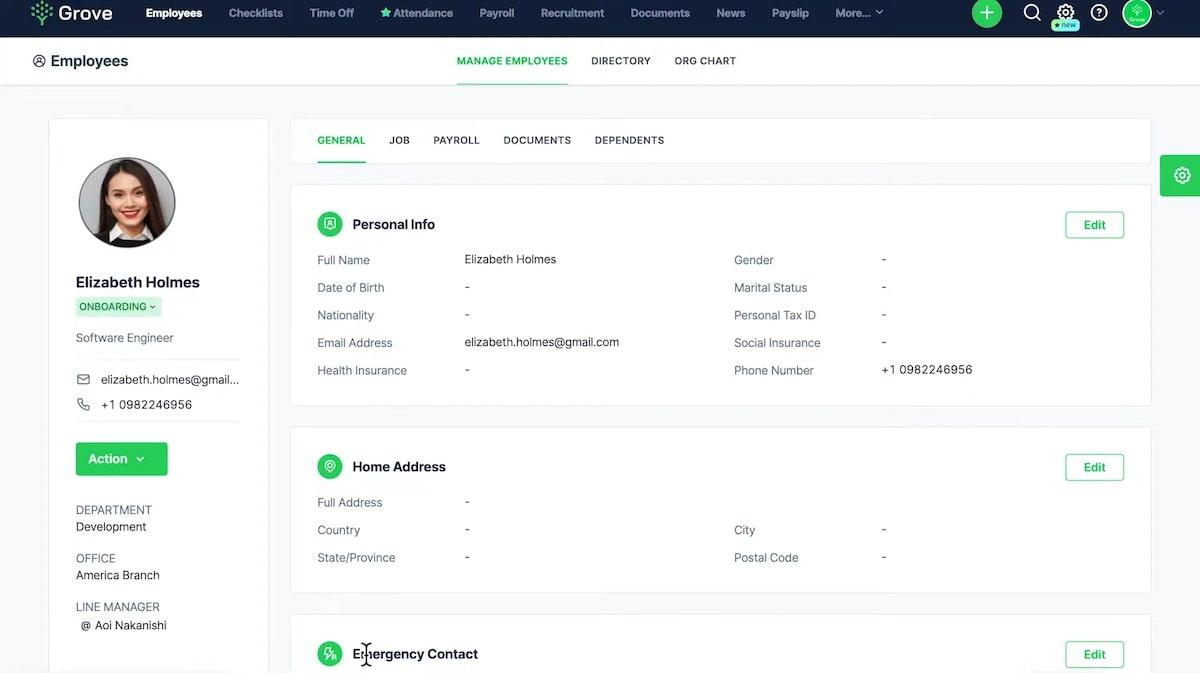1200x673 pixels.
Task: Click the help question mark icon
Action: (x=1099, y=13)
